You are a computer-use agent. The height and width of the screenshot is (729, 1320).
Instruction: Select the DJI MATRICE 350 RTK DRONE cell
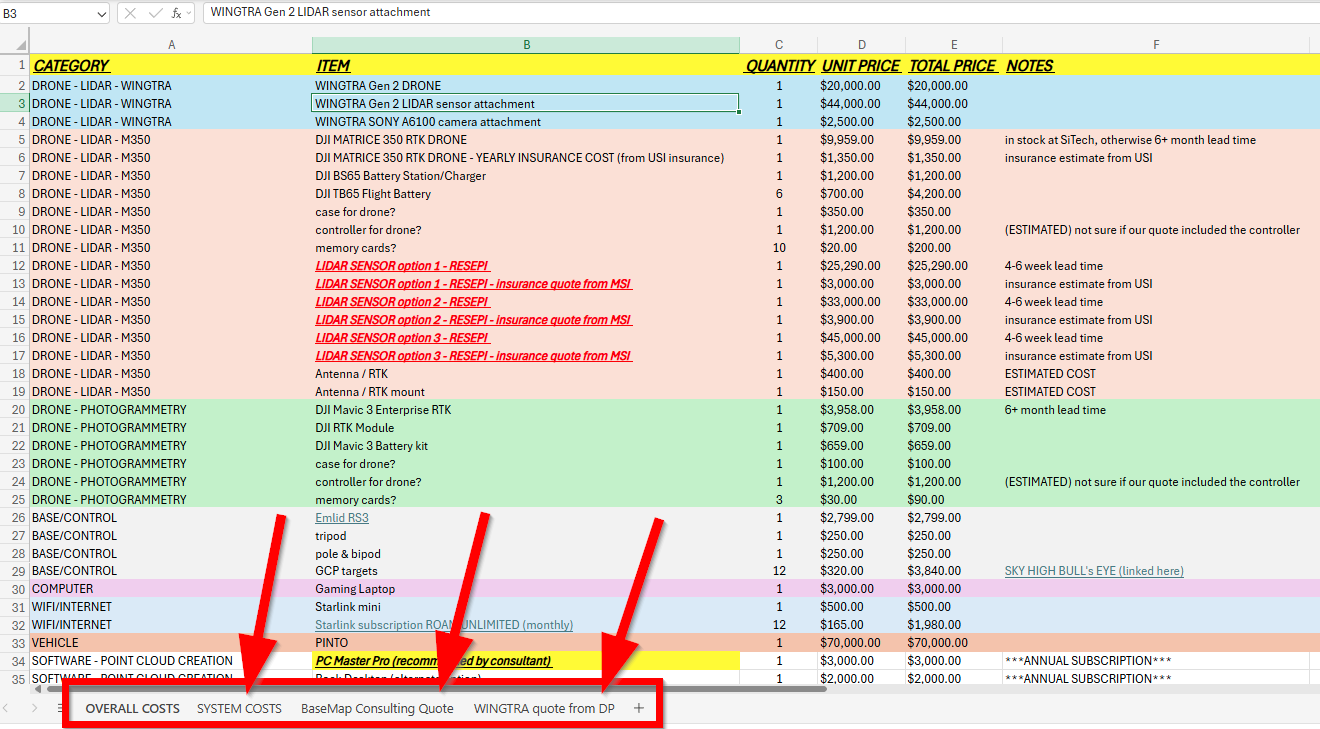[526, 139]
